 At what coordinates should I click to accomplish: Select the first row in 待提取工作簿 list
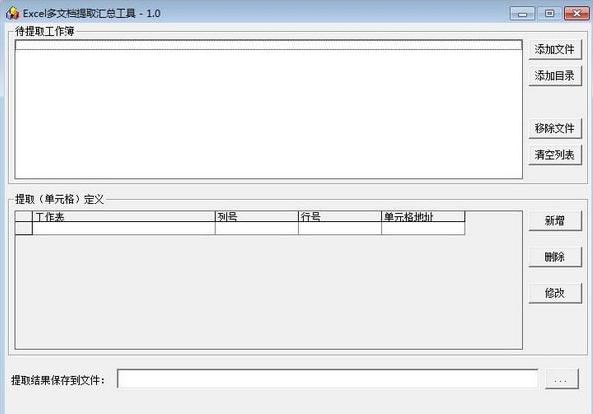tap(269, 45)
